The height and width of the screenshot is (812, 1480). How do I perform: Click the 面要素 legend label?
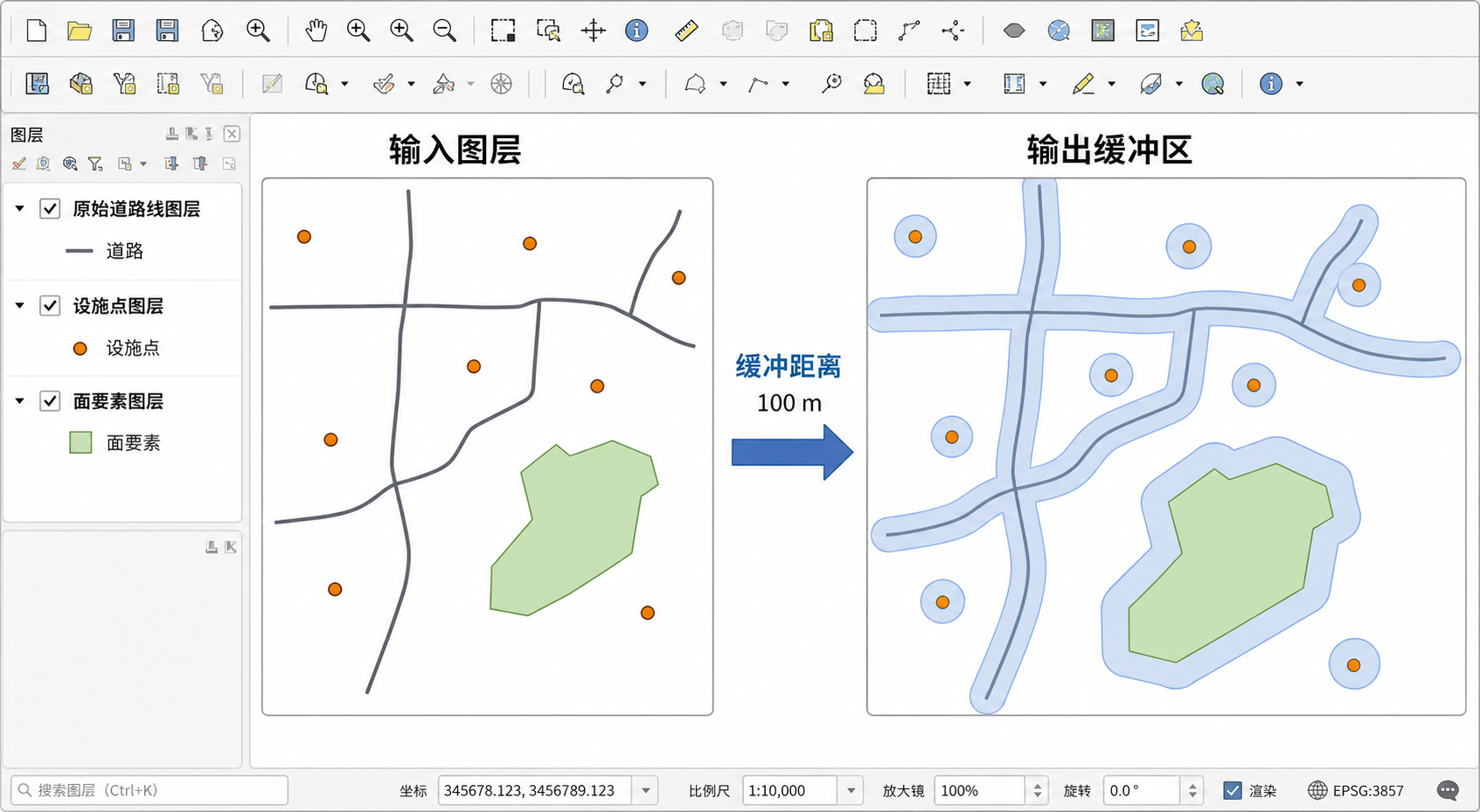pyautogui.click(x=133, y=443)
